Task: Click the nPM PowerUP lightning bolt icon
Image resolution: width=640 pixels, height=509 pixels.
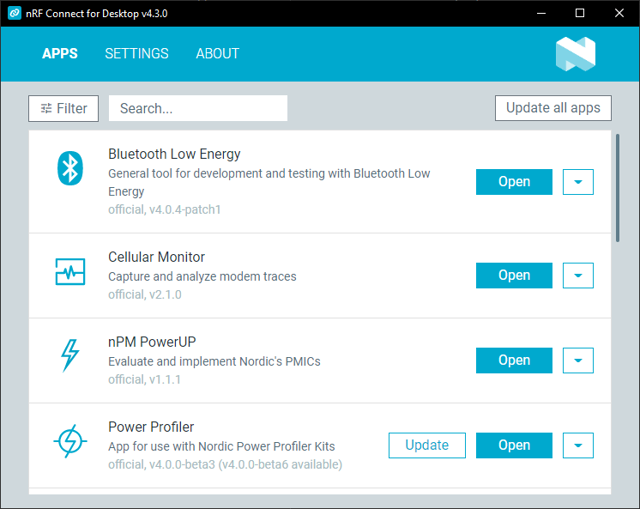Action: pyautogui.click(x=70, y=355)
